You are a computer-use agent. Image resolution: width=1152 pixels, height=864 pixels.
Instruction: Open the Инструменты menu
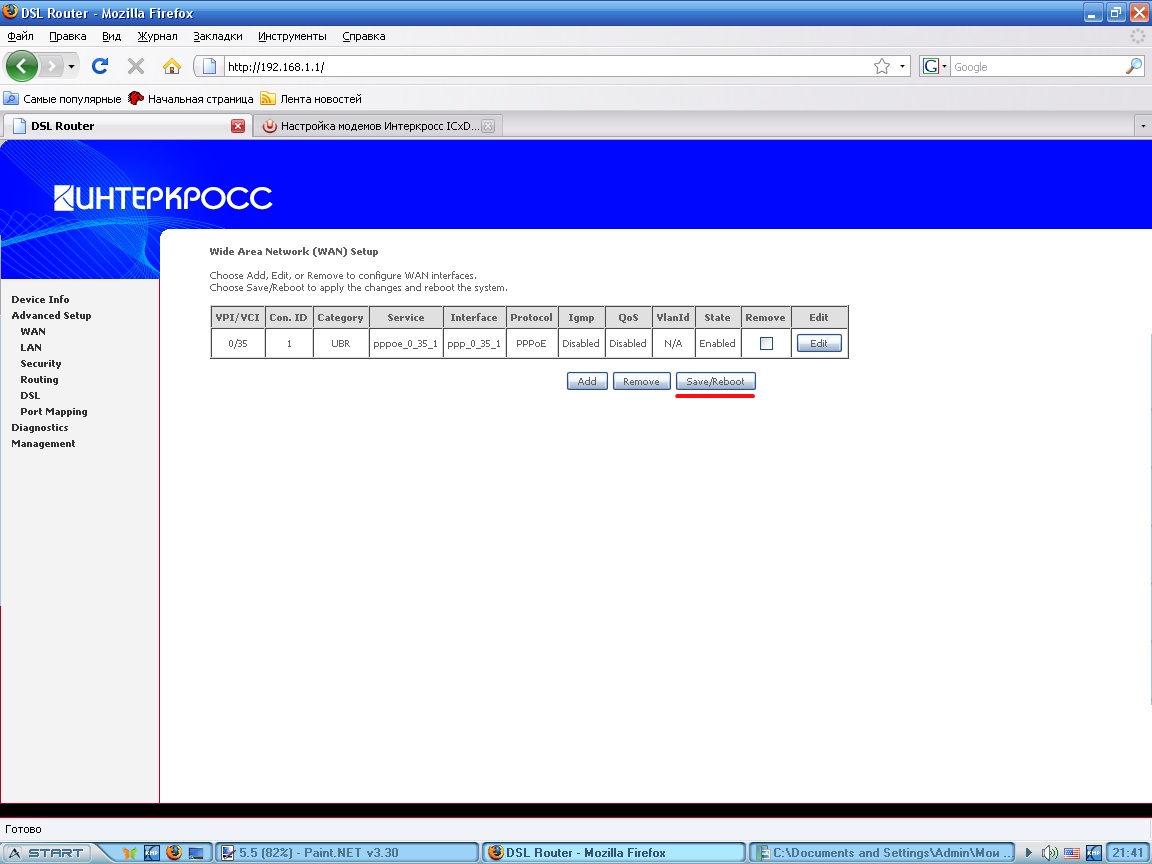pyautogui.click(x=292, y=36)
